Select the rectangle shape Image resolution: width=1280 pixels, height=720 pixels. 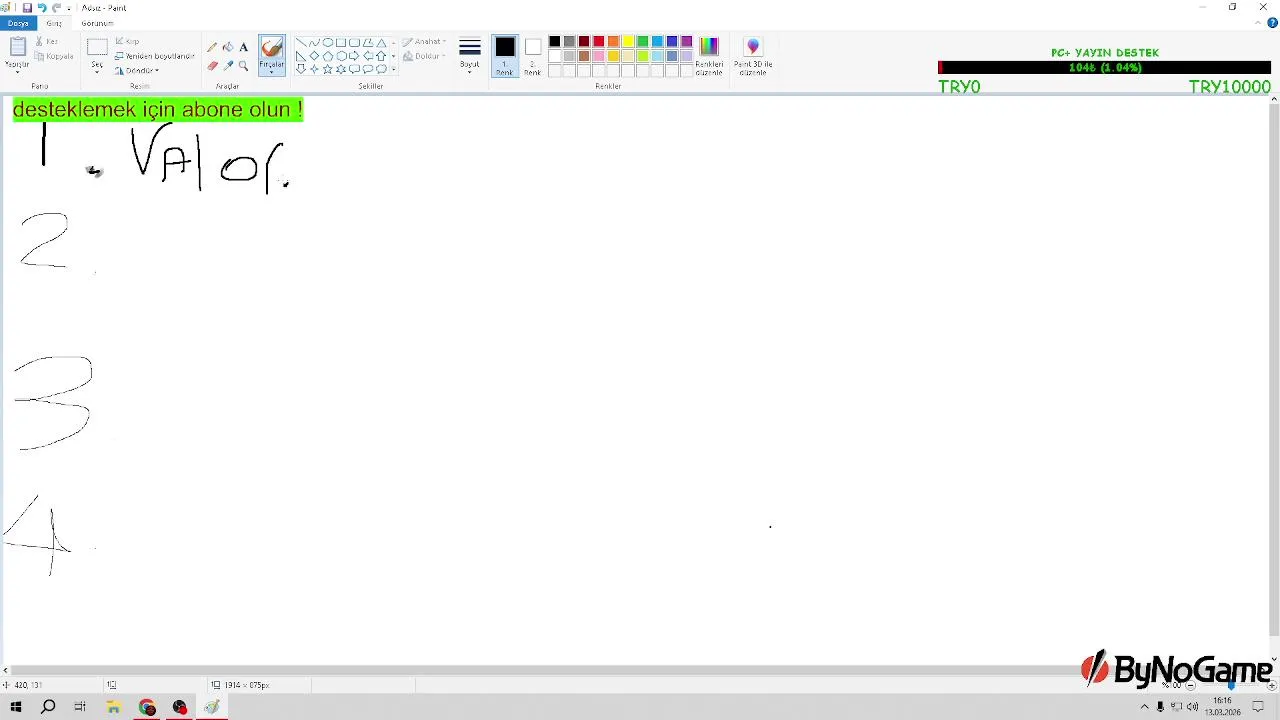point(341,43)
